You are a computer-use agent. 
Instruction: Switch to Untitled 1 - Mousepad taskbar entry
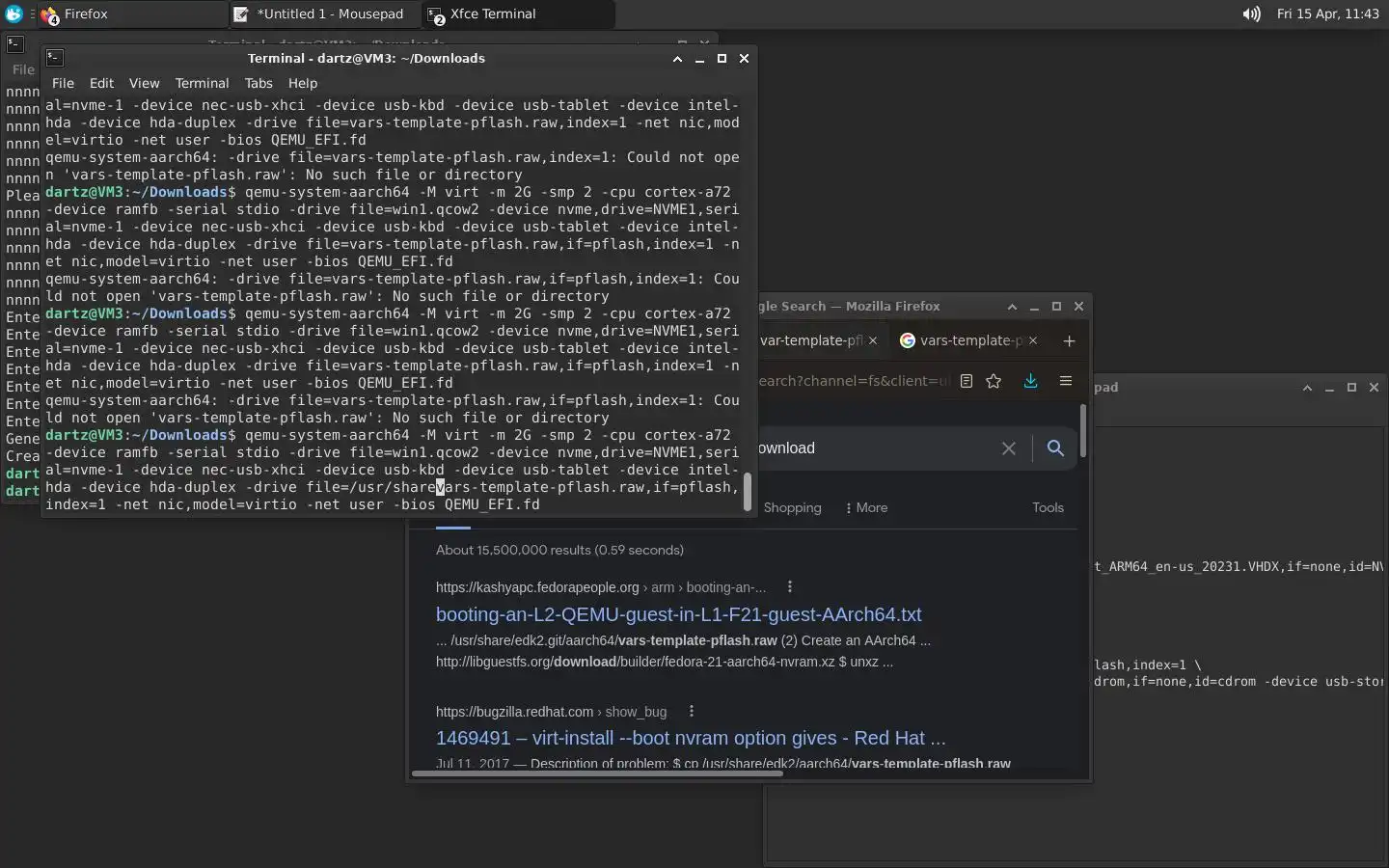323,14
